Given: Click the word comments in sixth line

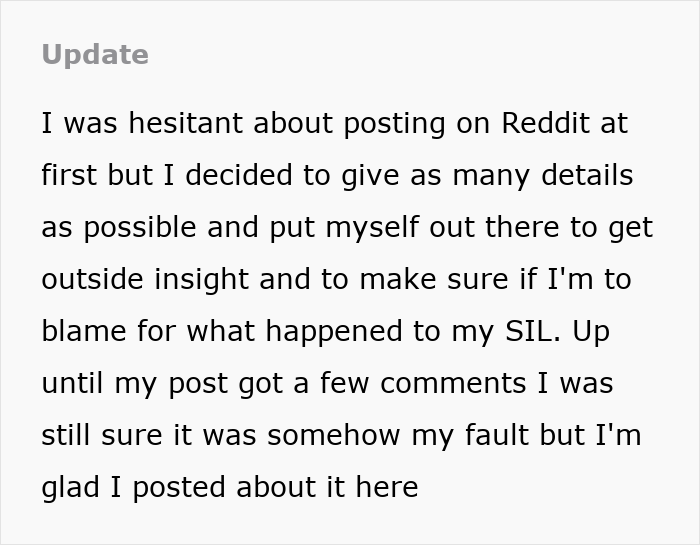Looking at the screenshot, I should click(453, 384).
